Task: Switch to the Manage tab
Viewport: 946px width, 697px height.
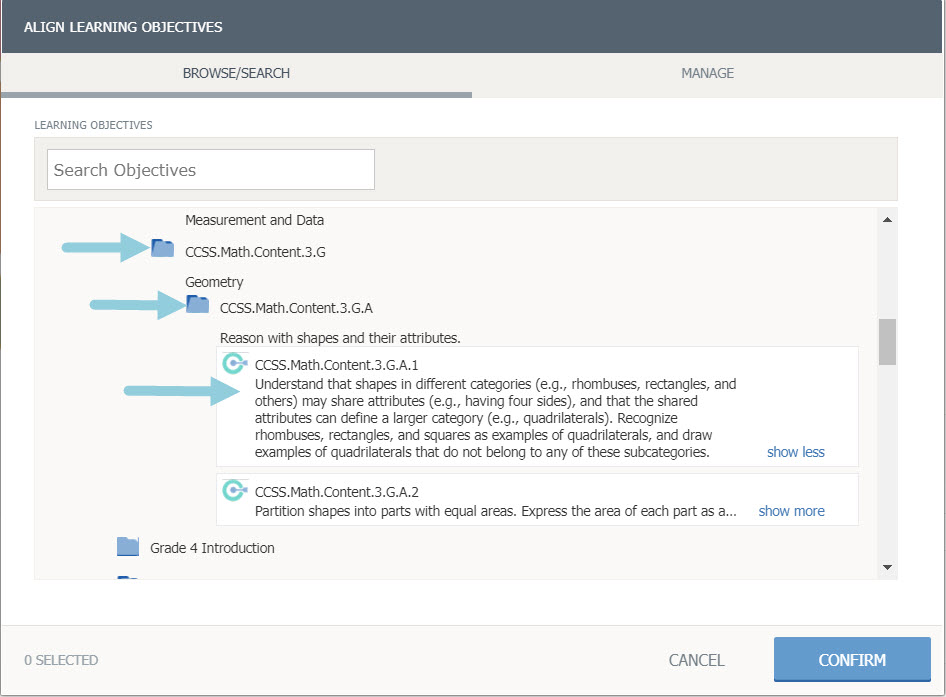Action: [707, 73]
